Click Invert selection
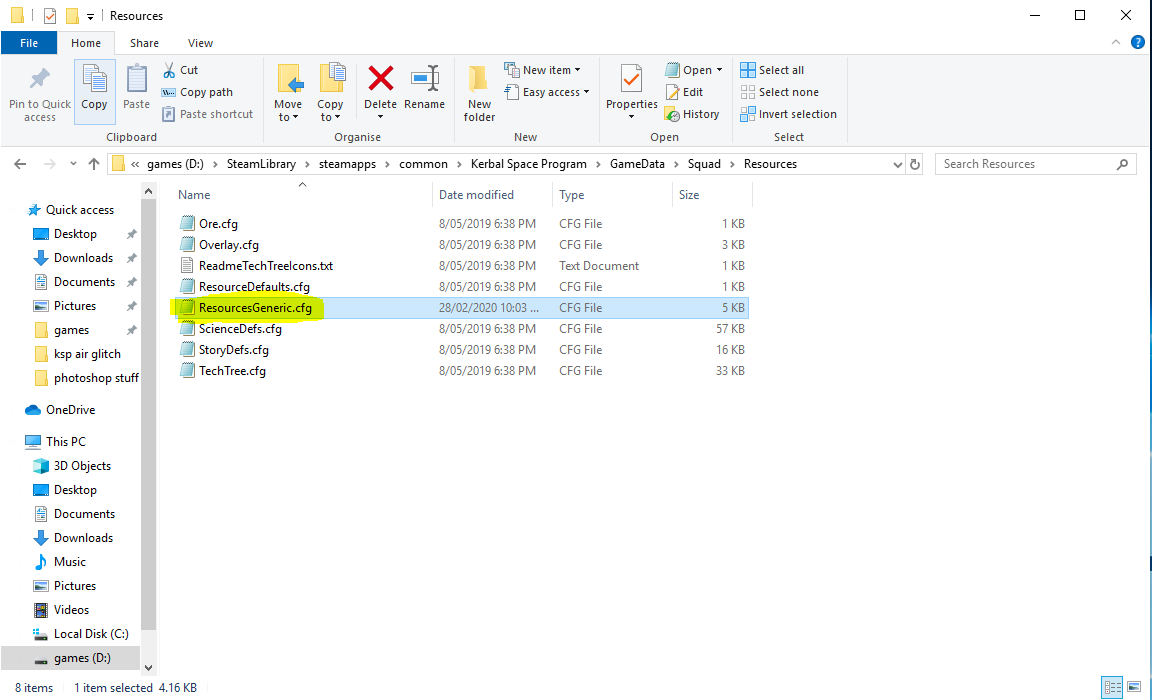The image size is (1152, 700). click(x=788, y=114)
